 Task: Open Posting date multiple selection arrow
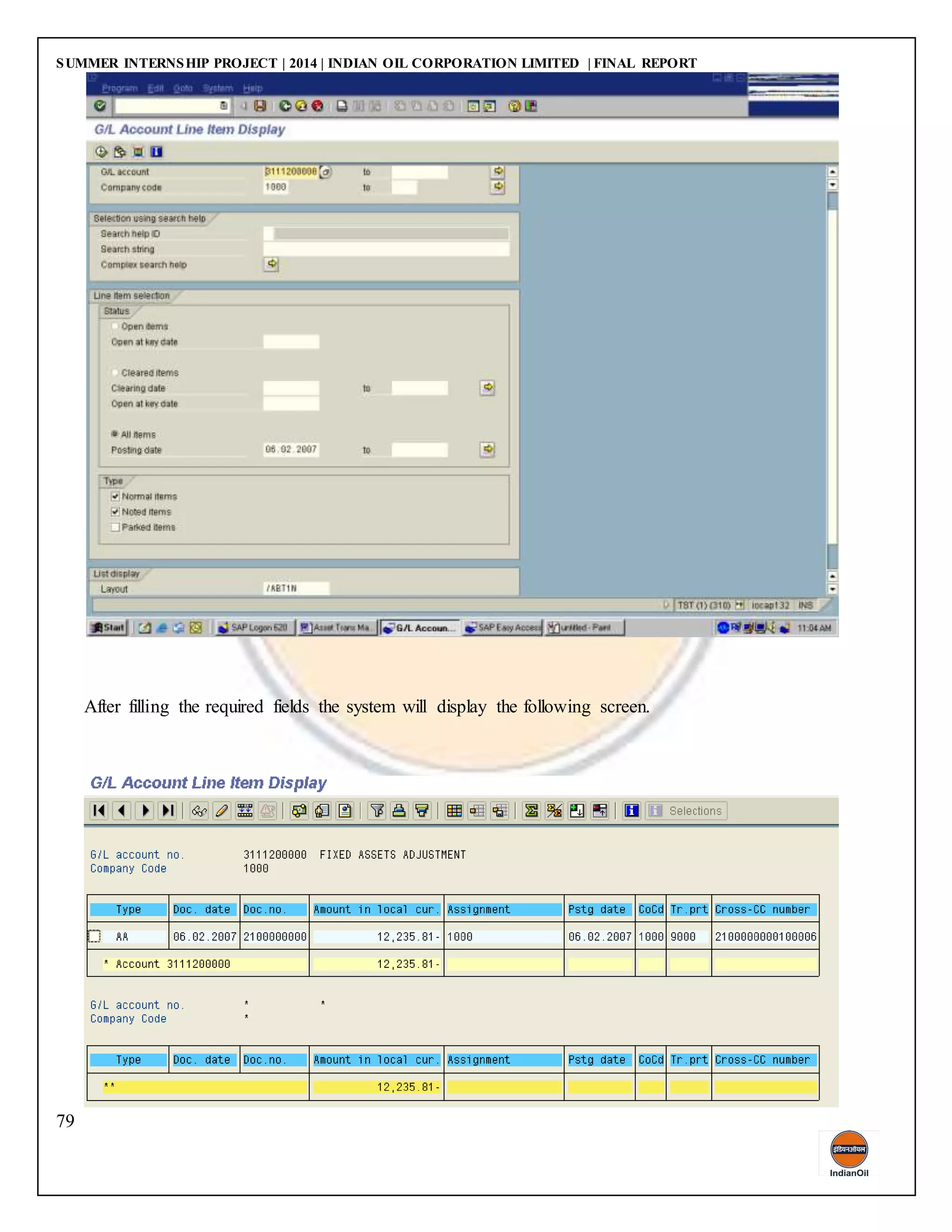pos(488,450)
